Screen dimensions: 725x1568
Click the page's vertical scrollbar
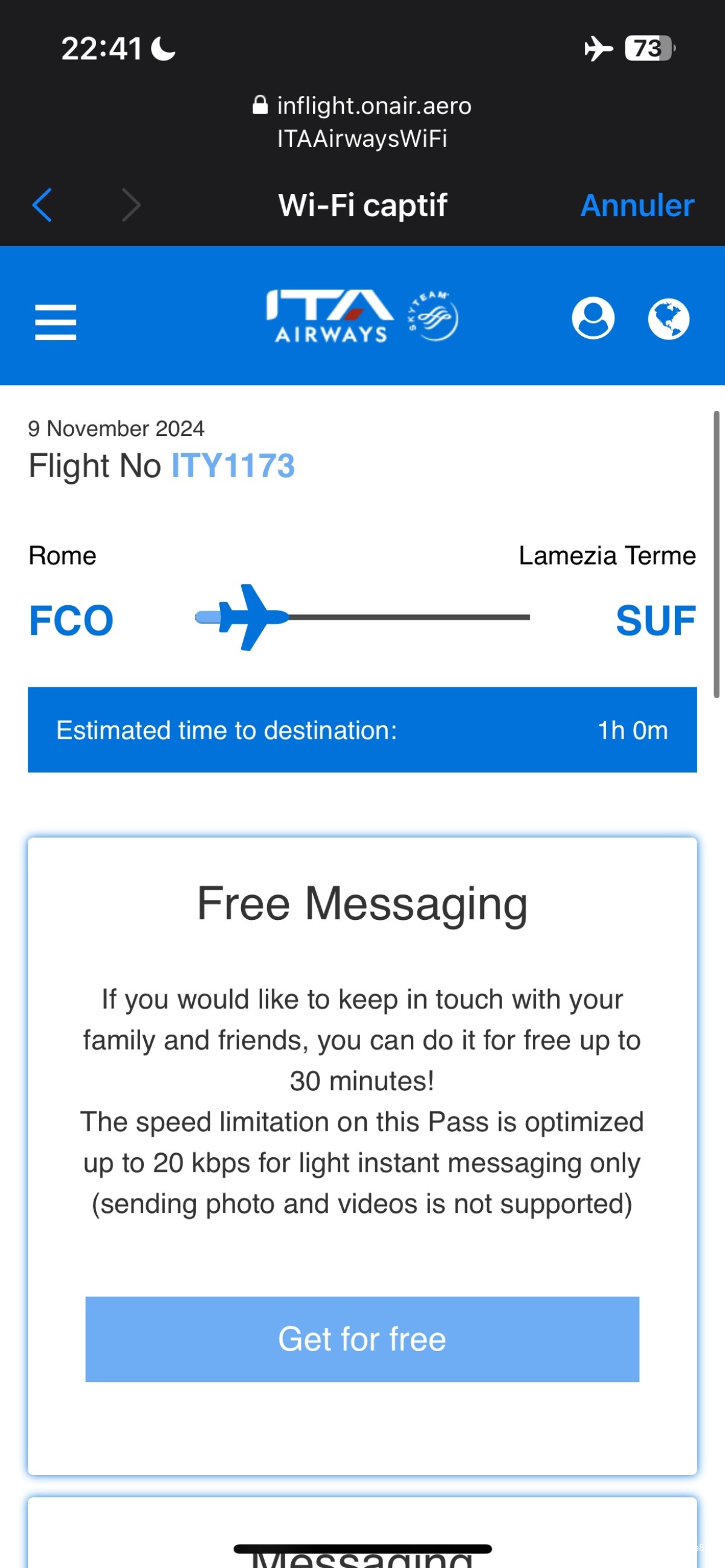[717, 554]
